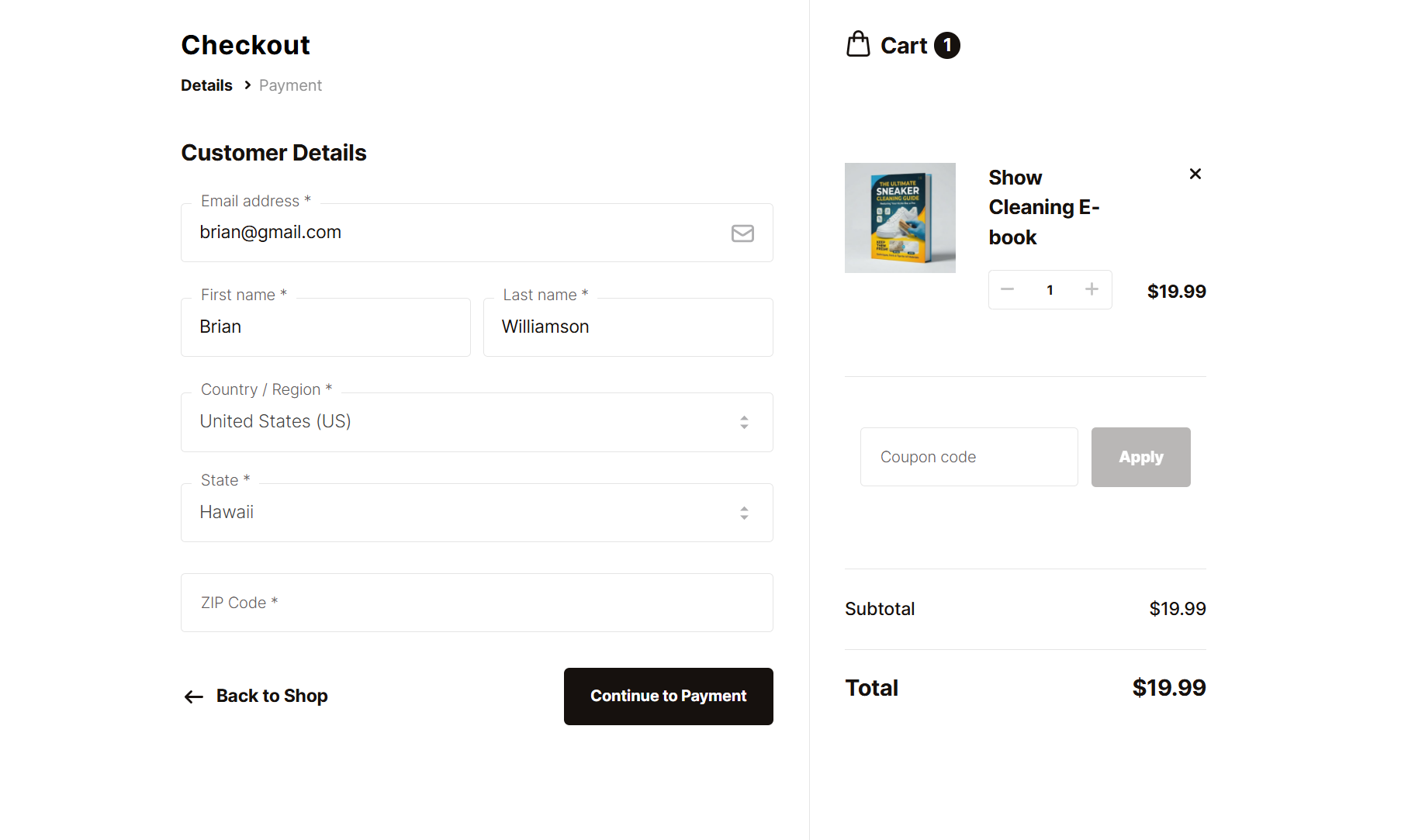1415x840 pixels.
Task: Click the sneaker cleaning e-book thumbnail
Action: point(899,218)
